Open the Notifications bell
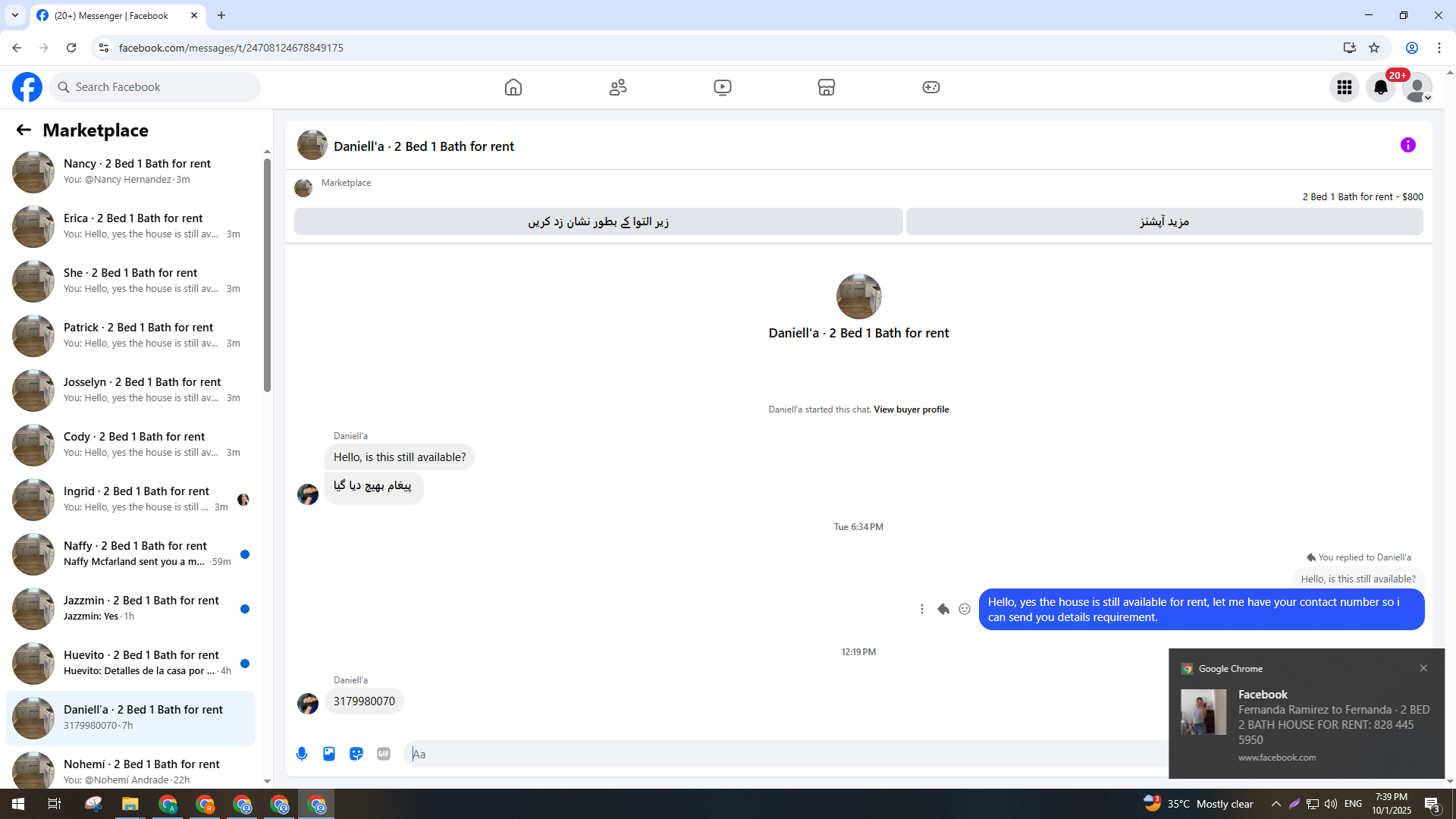Image resolution: width=1456 pixels, height=819 pixels. (x=1381, y=87)
